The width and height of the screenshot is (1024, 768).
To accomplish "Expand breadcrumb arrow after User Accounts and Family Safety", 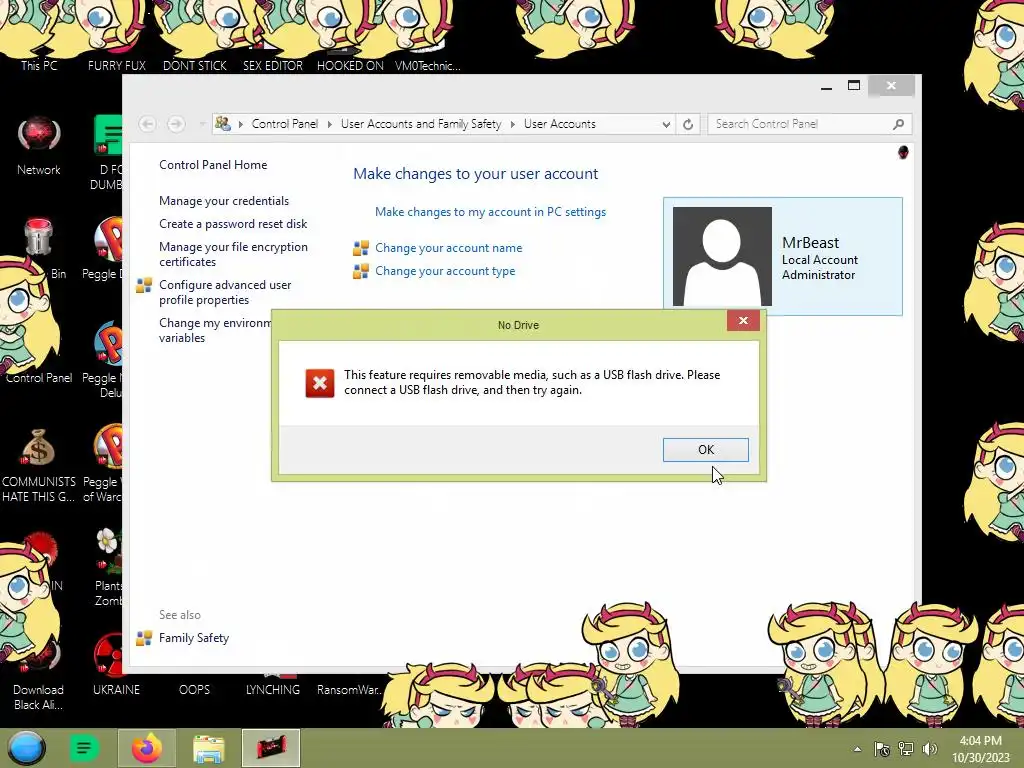I will 513,123.
